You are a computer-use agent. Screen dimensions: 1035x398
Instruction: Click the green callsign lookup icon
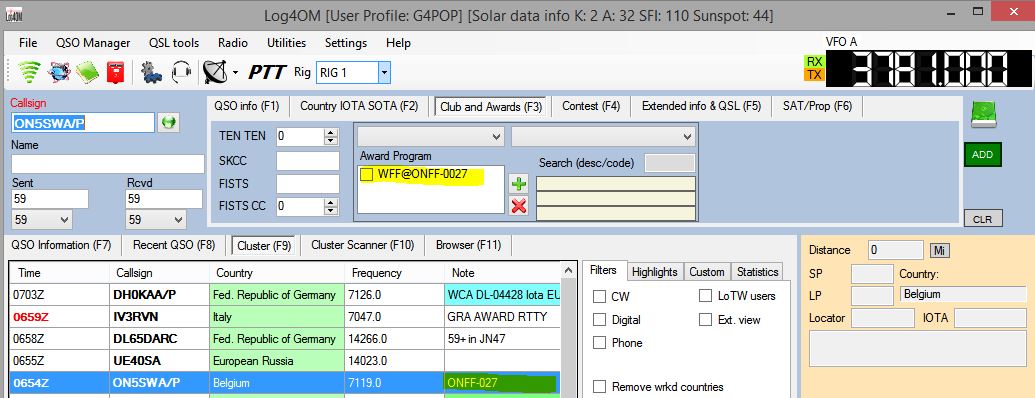click(x=169, y=123)
